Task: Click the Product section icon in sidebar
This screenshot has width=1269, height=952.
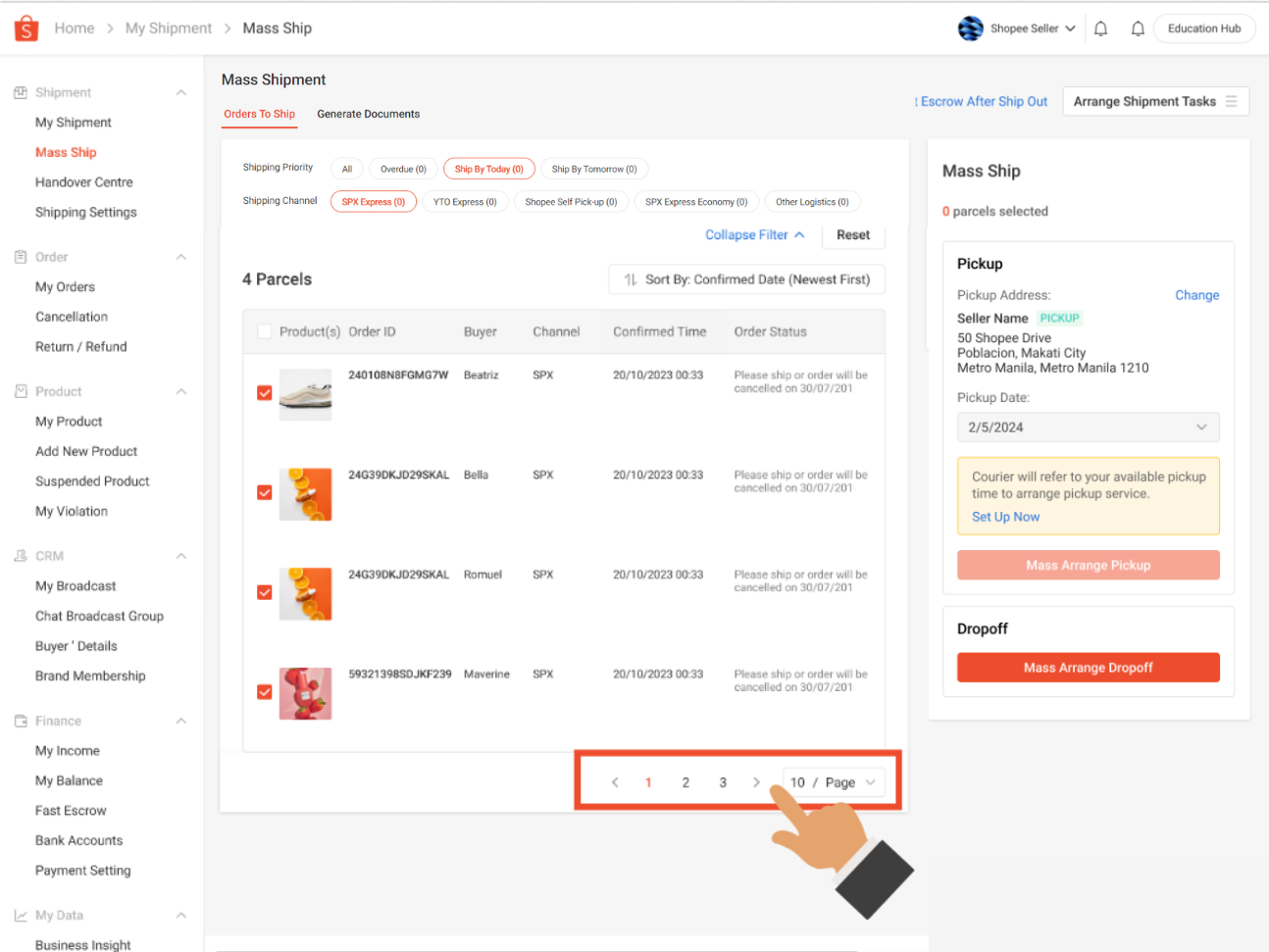Action: click(22, 390)
